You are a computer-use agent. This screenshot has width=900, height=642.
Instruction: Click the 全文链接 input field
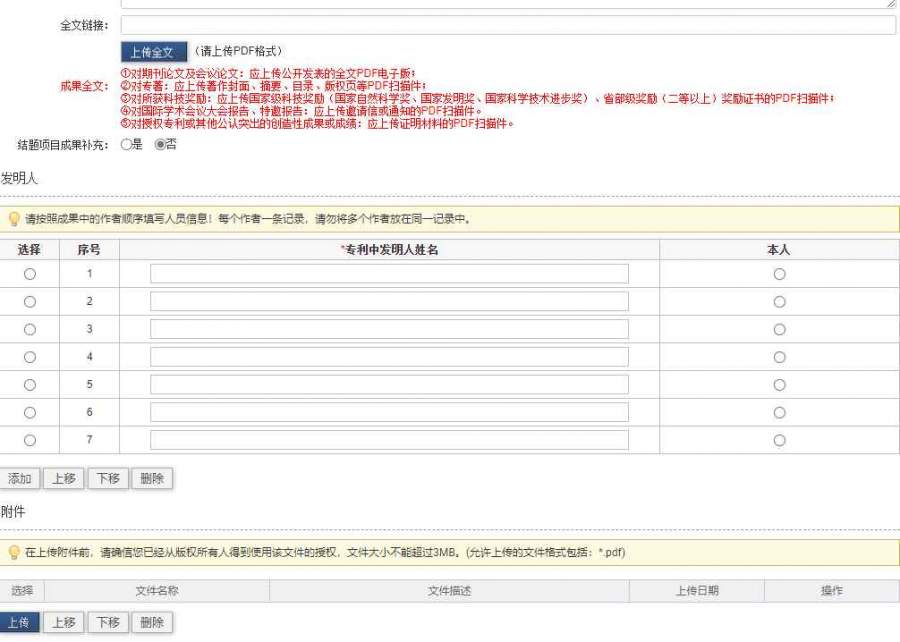pos(508,25)
